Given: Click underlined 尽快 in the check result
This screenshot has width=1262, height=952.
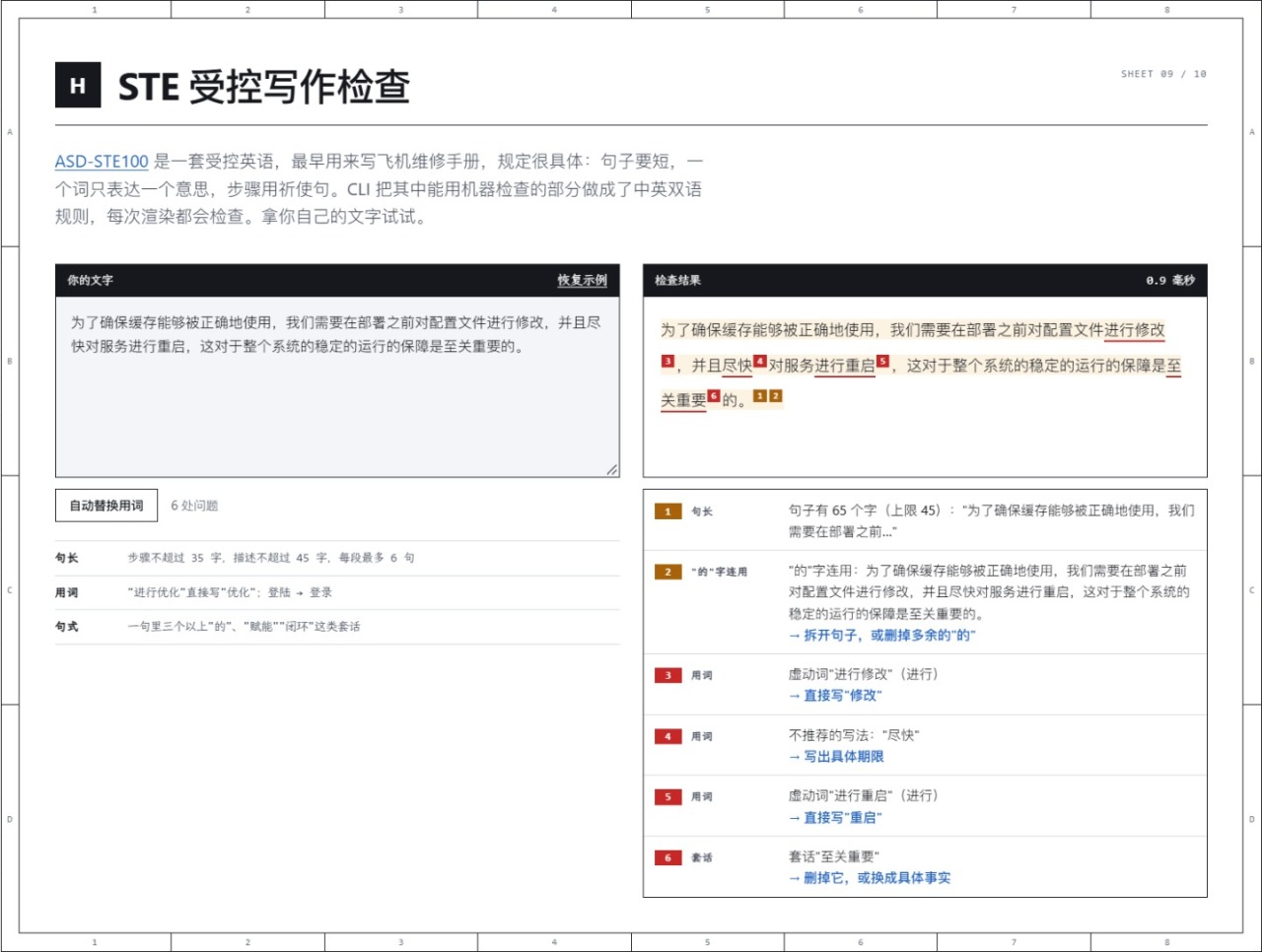Looking at the screenshot, I should 737,366.
